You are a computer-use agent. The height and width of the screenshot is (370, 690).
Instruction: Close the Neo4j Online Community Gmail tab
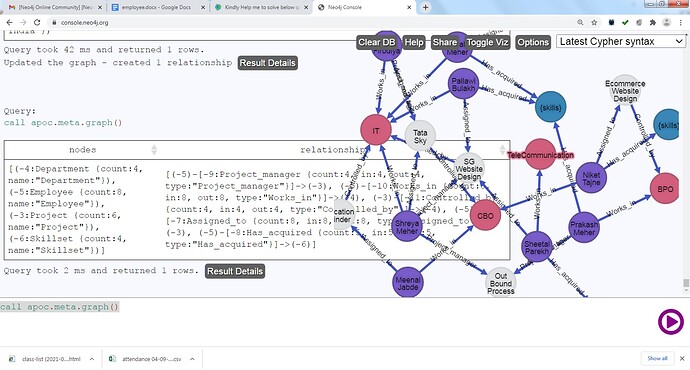coord(100,7)
